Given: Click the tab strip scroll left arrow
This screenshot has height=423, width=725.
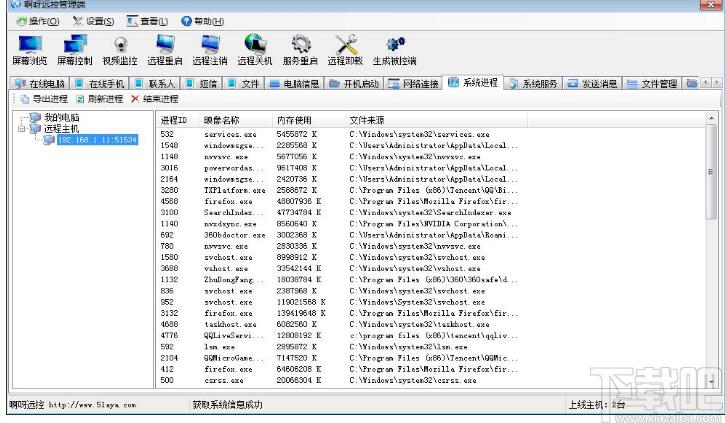Looking at the screenshot, I should click(x=706, y=83).
